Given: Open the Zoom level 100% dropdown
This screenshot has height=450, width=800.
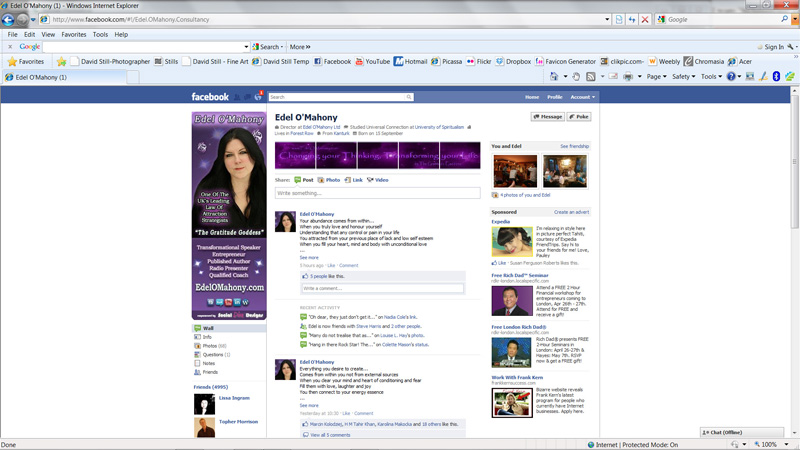Looking at the screenshot, I should point(786,444).
